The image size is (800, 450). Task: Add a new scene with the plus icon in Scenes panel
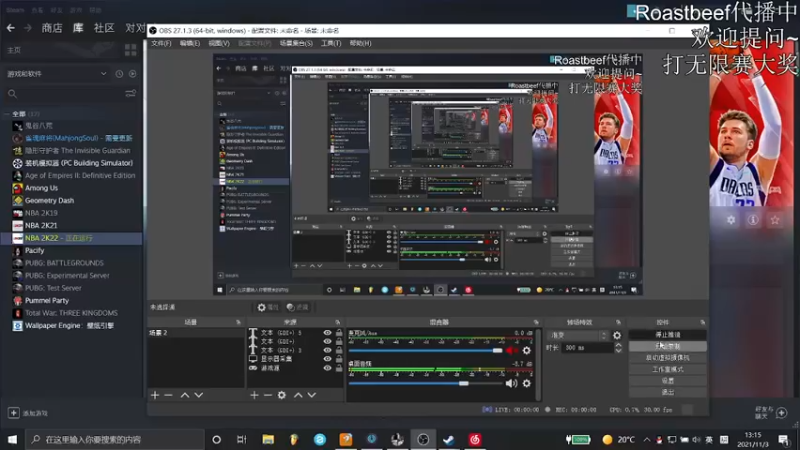[155, 395]
